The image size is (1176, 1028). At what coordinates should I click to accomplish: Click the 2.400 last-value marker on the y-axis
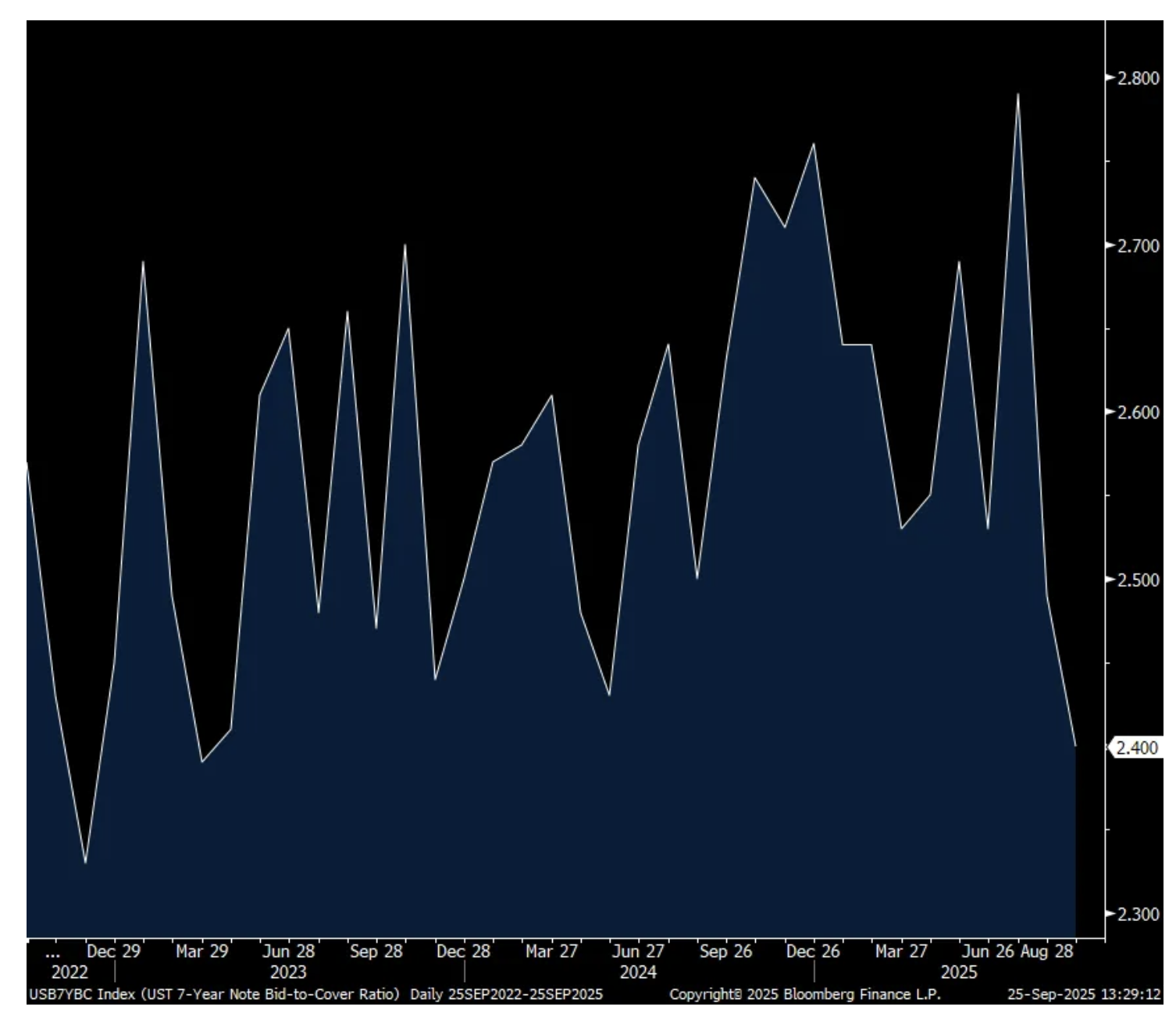(1136, 748)
